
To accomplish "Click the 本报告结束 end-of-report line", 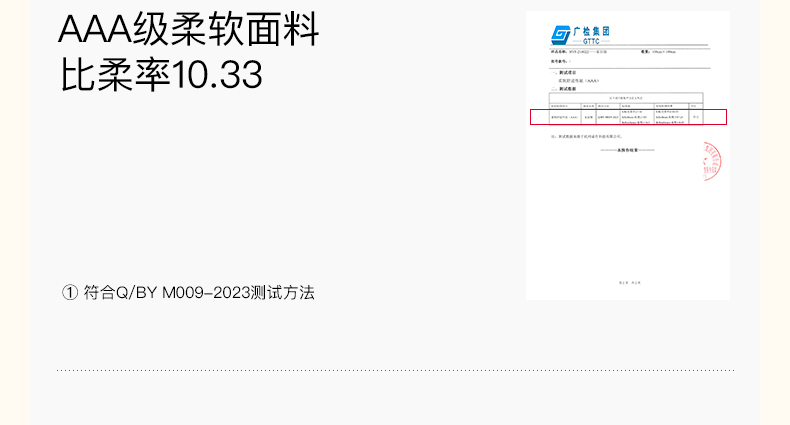I will click(x=627, y=150).
